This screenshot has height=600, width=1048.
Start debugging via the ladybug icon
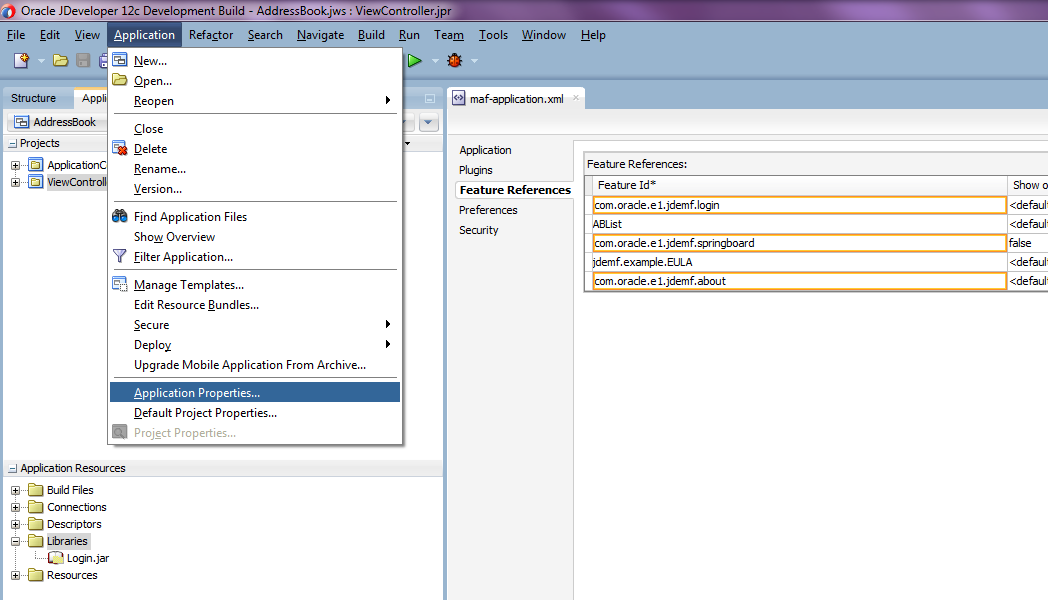pyautogui.click(x=453, y=60)
